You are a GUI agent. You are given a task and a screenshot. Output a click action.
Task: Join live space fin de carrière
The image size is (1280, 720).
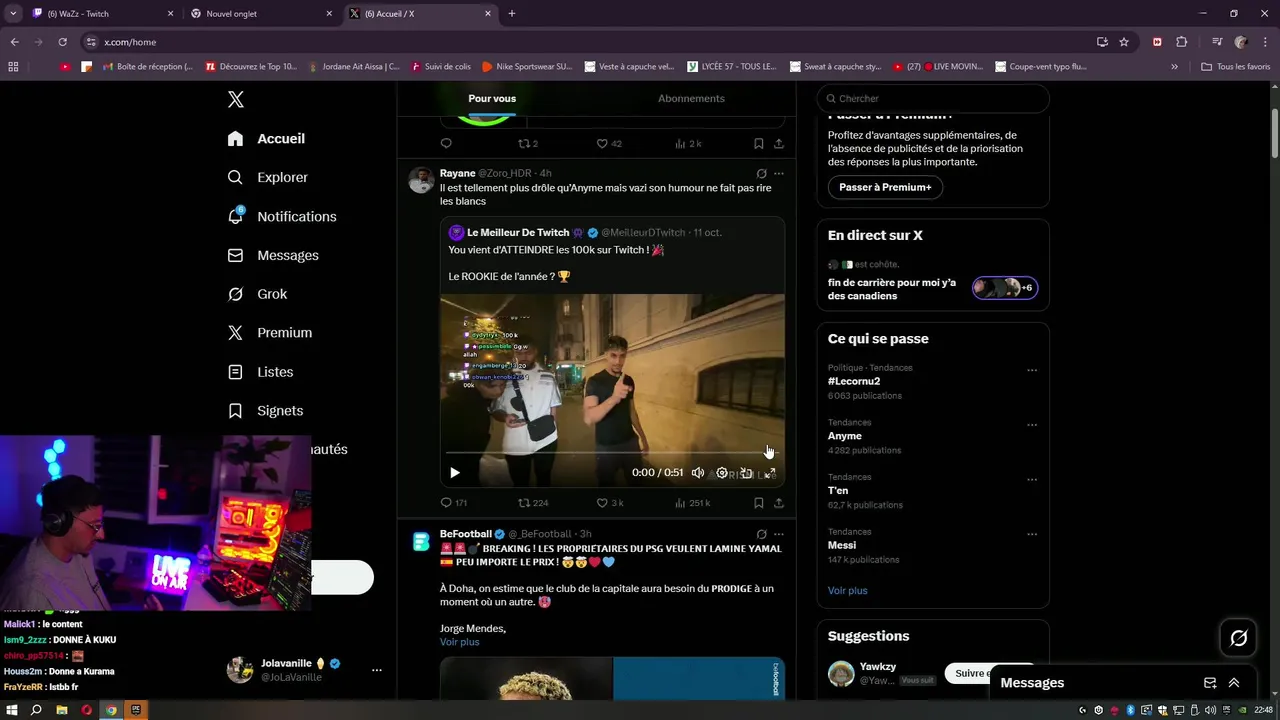pyautogui.click(x=1005, y=288)
